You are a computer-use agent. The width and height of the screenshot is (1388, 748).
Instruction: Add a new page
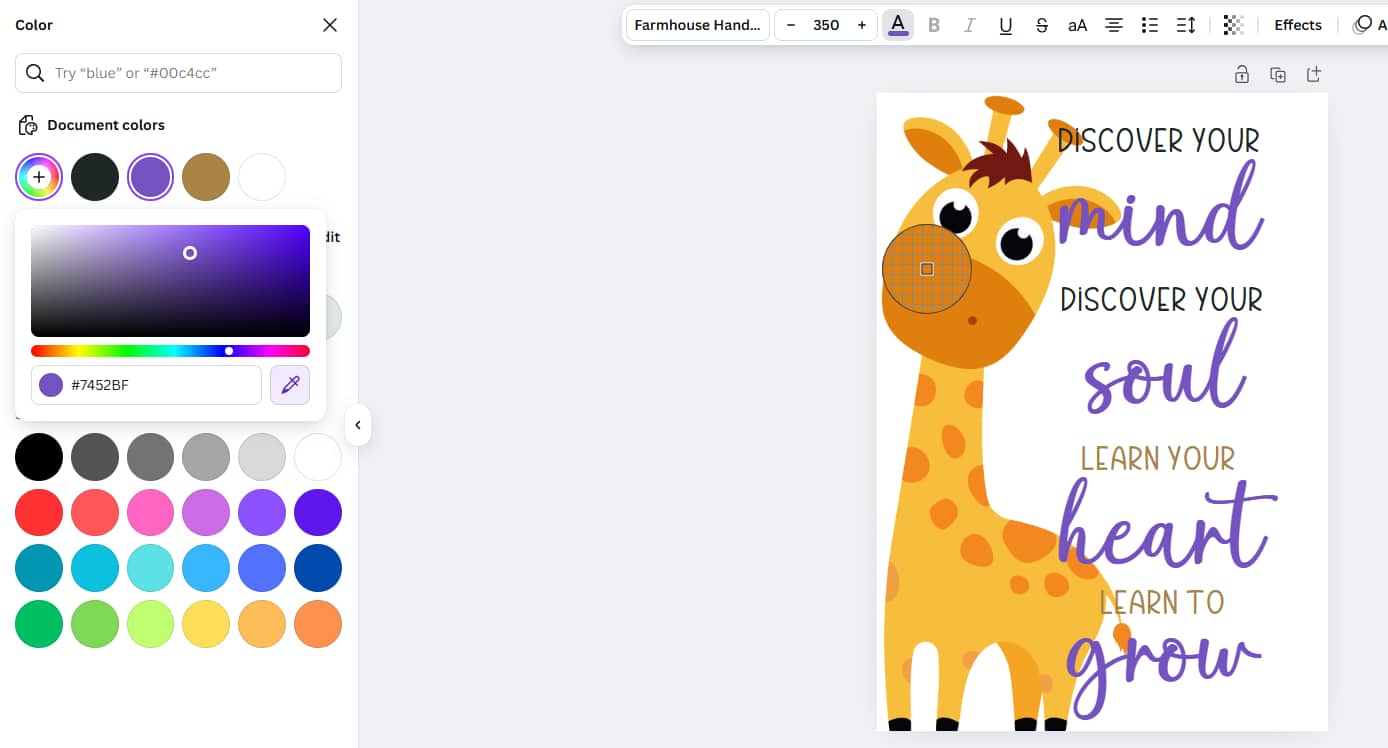tap(1314, 74)
